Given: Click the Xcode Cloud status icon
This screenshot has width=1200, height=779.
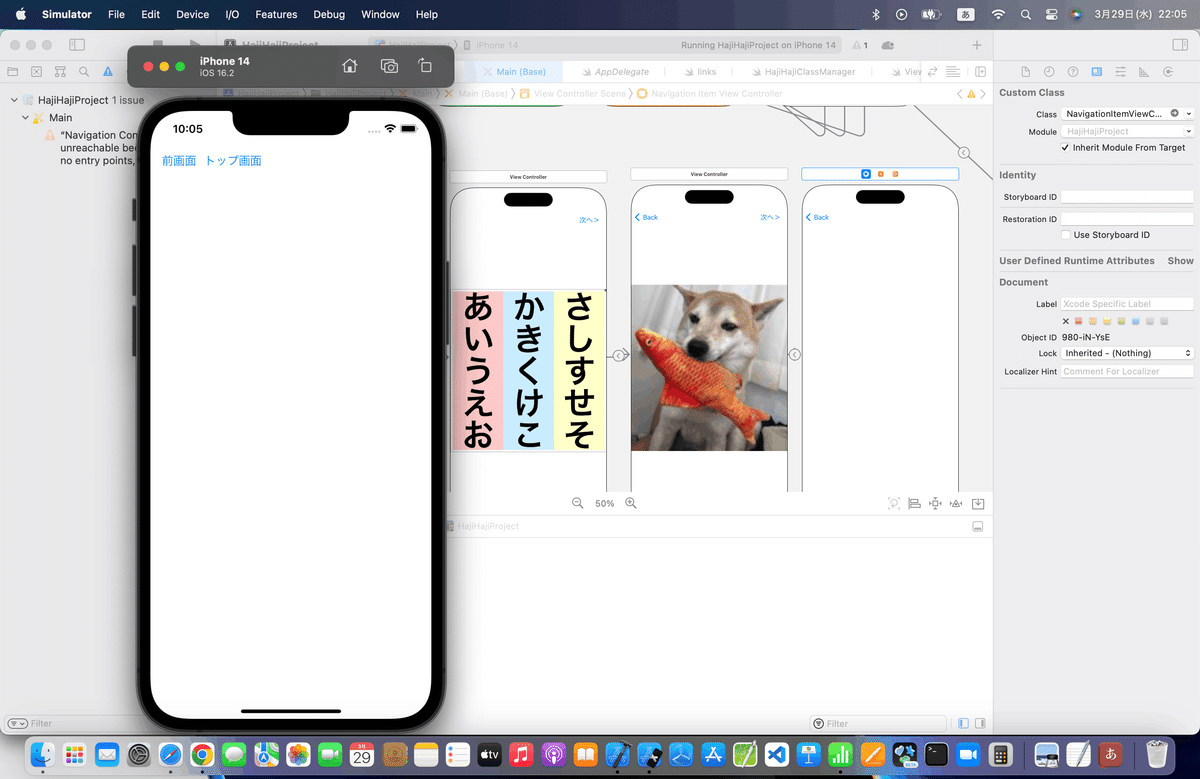Looking at the screenshot, I should (888, 45).
